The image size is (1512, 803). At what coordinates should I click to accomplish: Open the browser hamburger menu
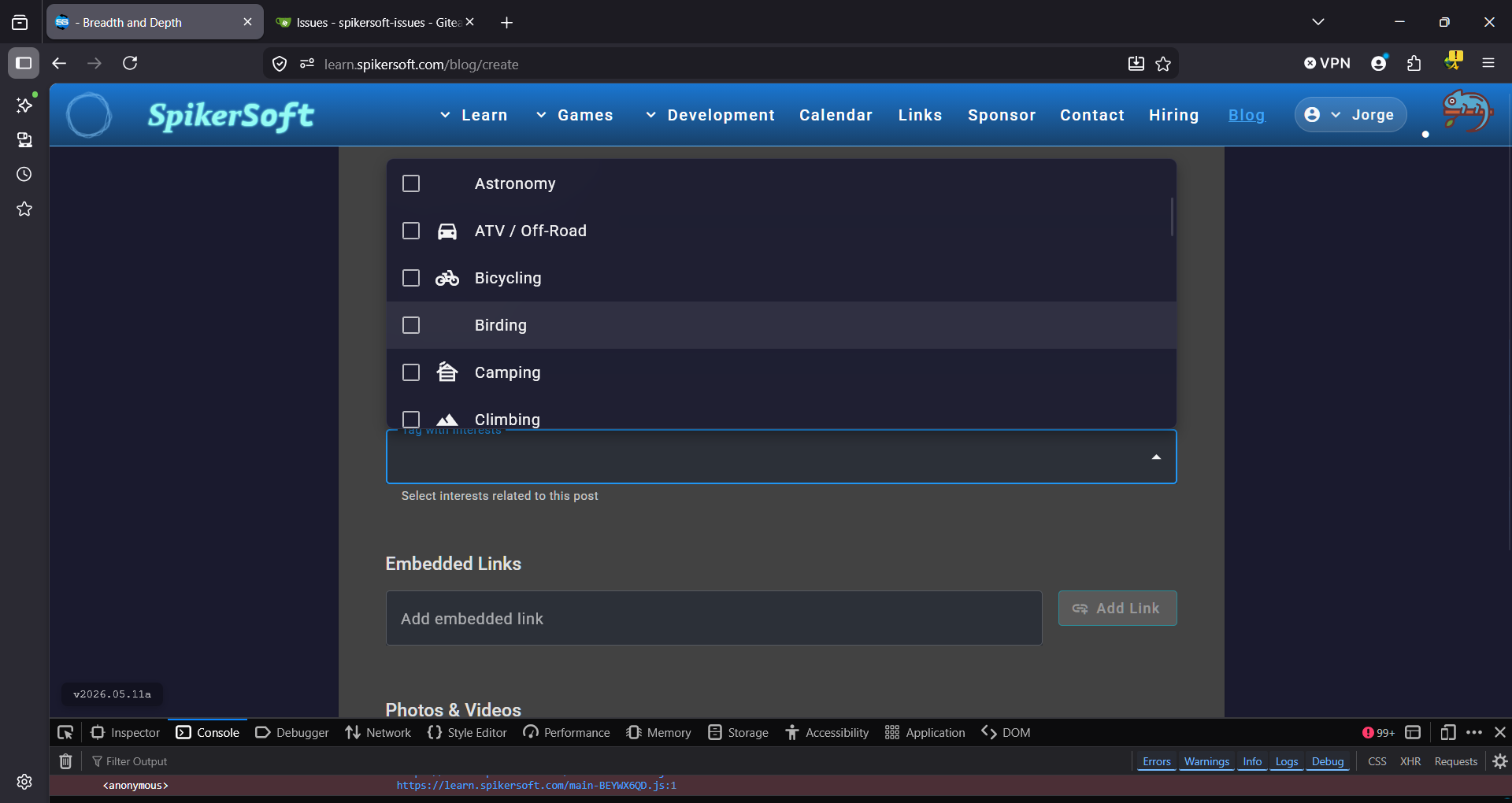[x=1488, y=63]
